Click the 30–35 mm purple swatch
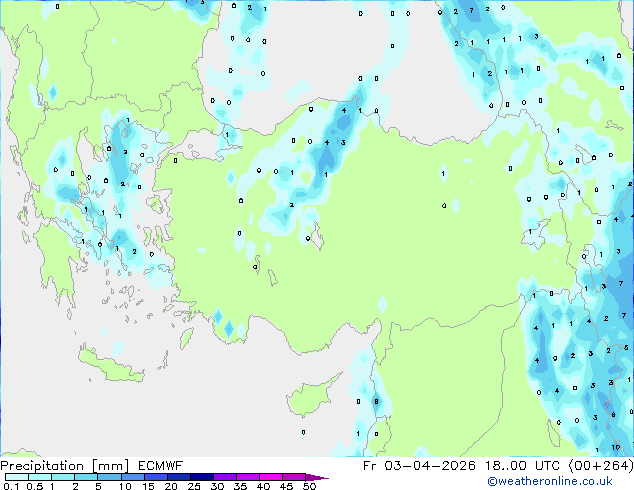Image resolution: width=634 pixels, height=490 pixels. click(x=225, y=477)
